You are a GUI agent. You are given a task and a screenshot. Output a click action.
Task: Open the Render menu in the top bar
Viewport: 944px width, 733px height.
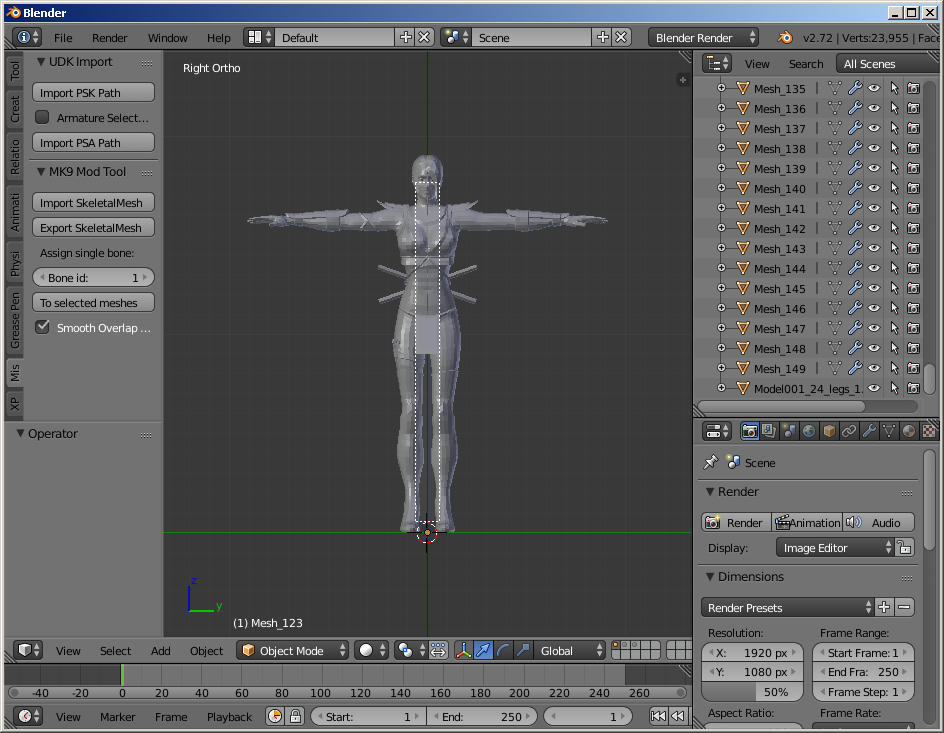110,37
